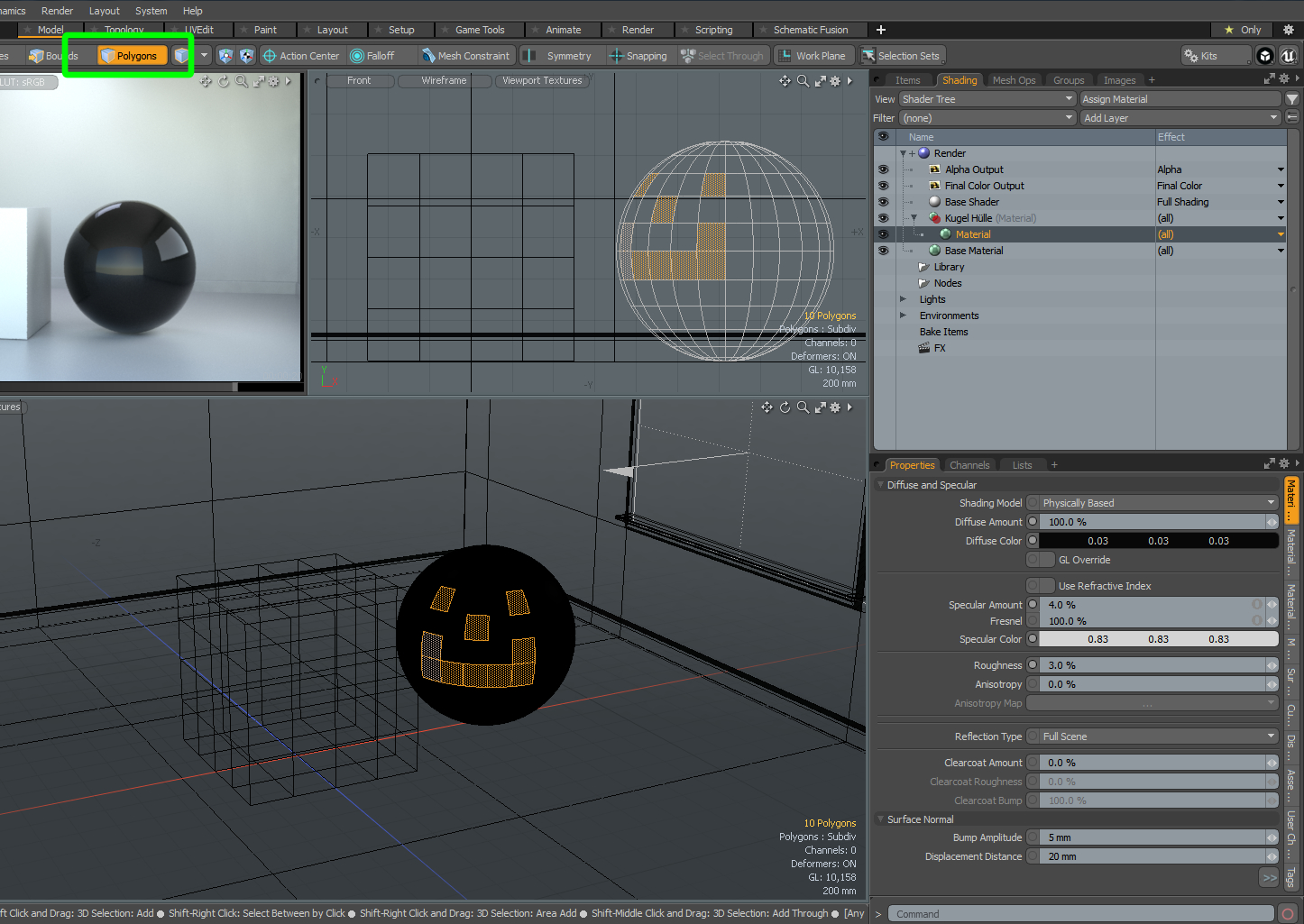Open the Front viewport gear settings
The image size is (1304, 924).
pyautogui.click(x=835, y=81)
